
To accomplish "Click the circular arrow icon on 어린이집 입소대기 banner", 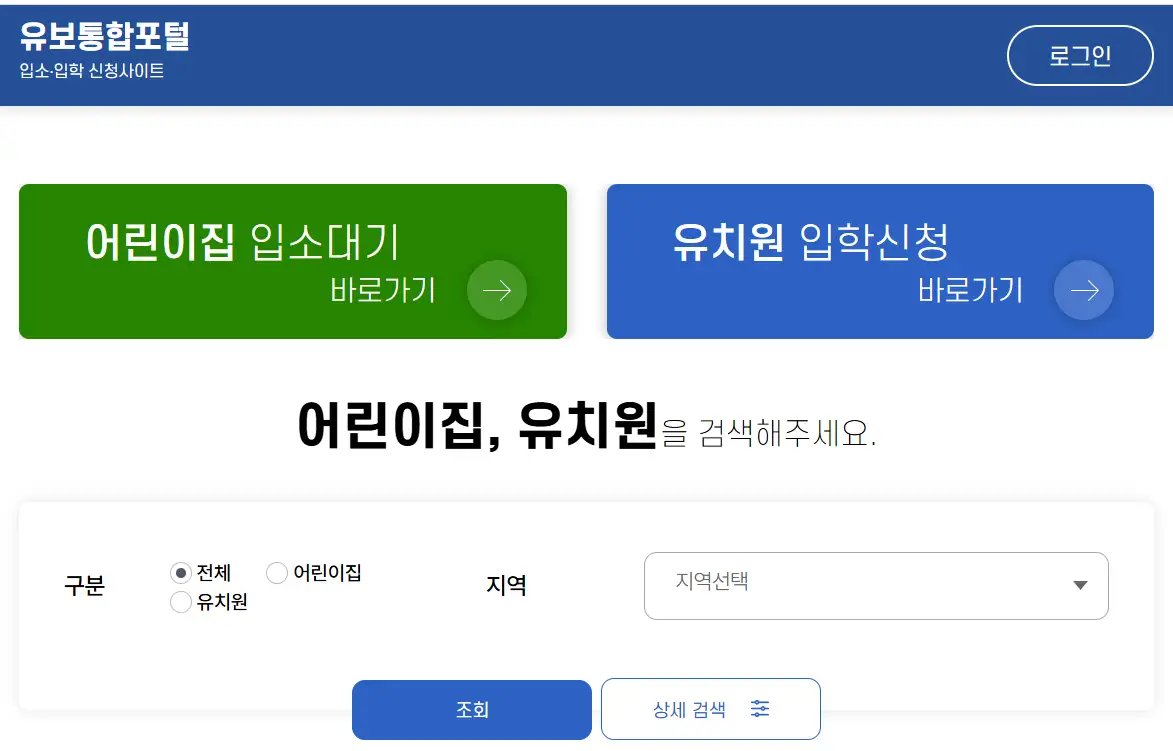I will tap(497, 290).
